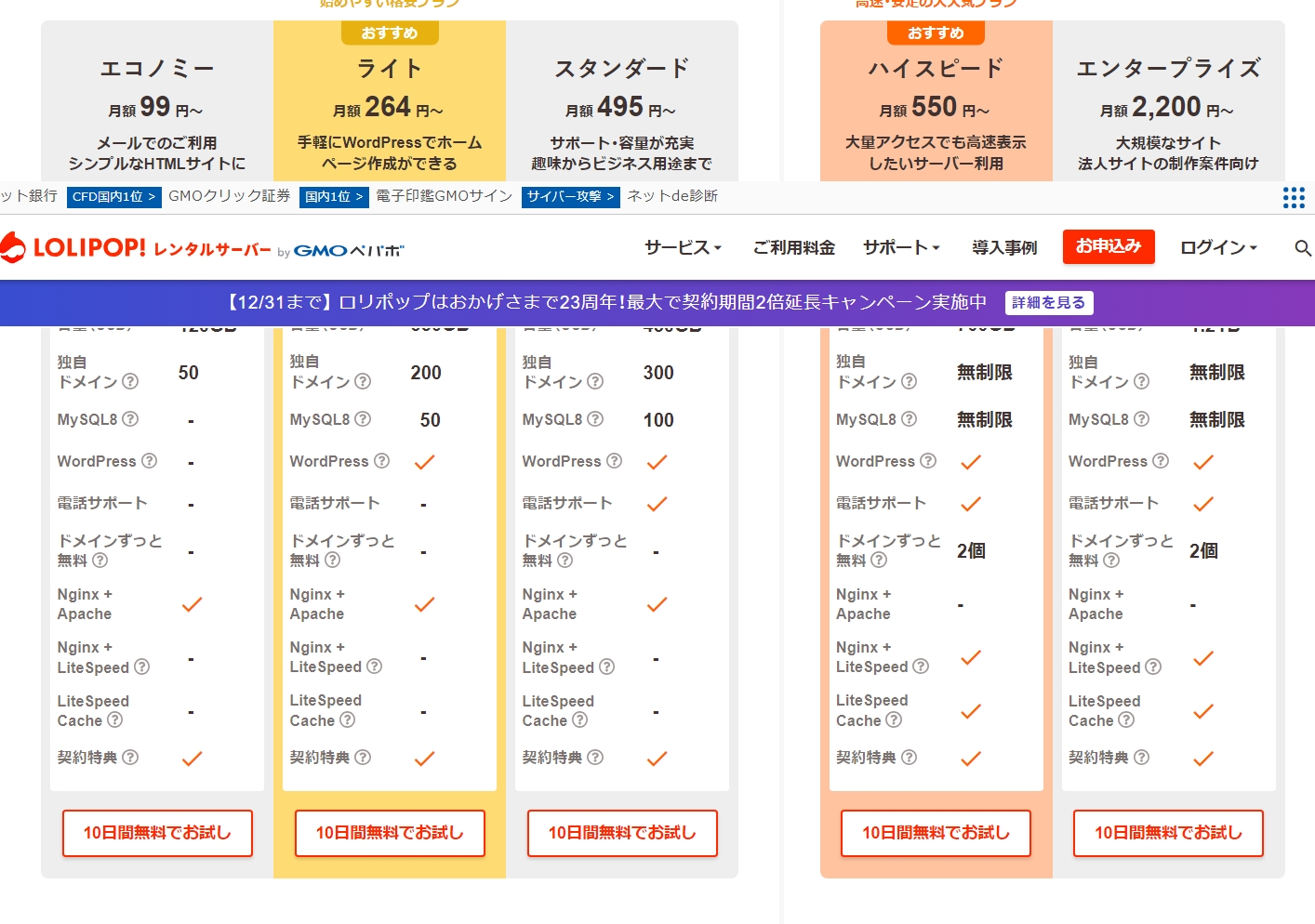Click help icon beside Enterprise 契約特典
The width and height of the screenshot is (1315, 924).
pyautogui.click(x=1141, y=758)
